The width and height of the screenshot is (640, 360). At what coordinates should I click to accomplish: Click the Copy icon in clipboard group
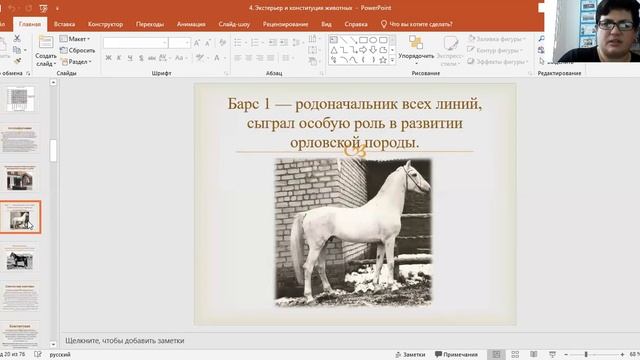tap(17, 50)
